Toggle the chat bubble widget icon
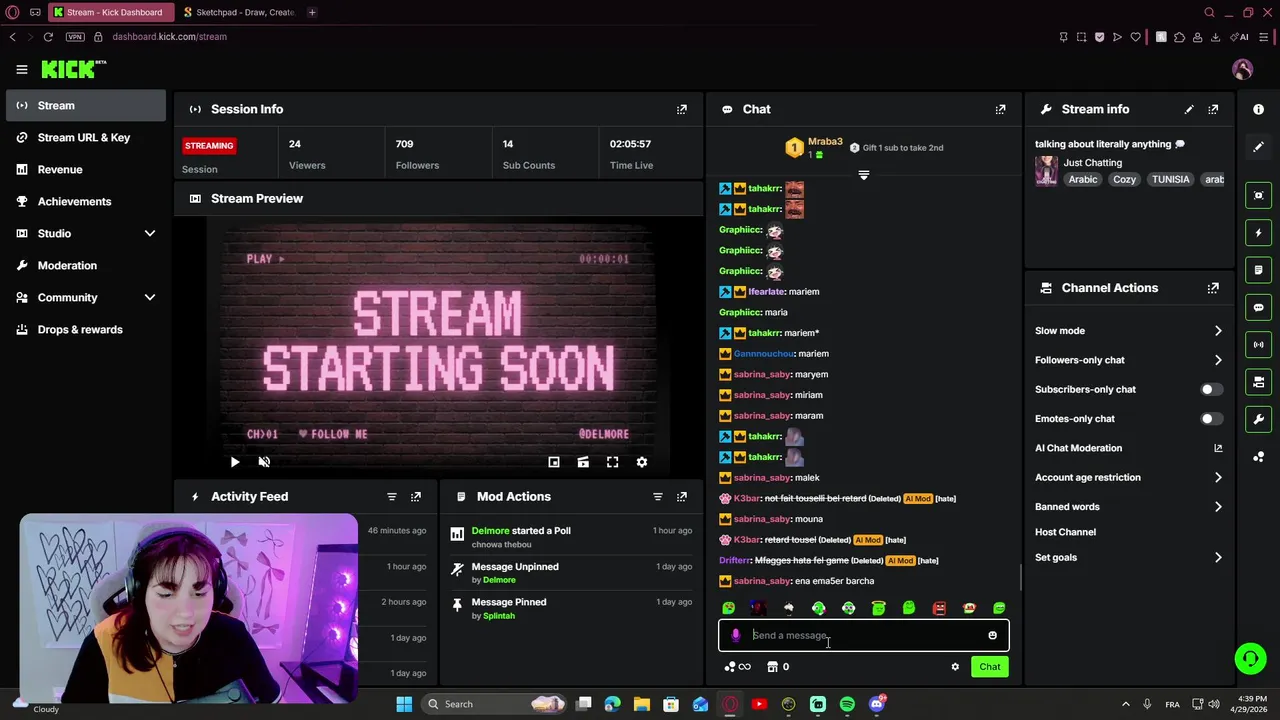The width and height of the screenshot is (1280, 720). click(1259, 307)
